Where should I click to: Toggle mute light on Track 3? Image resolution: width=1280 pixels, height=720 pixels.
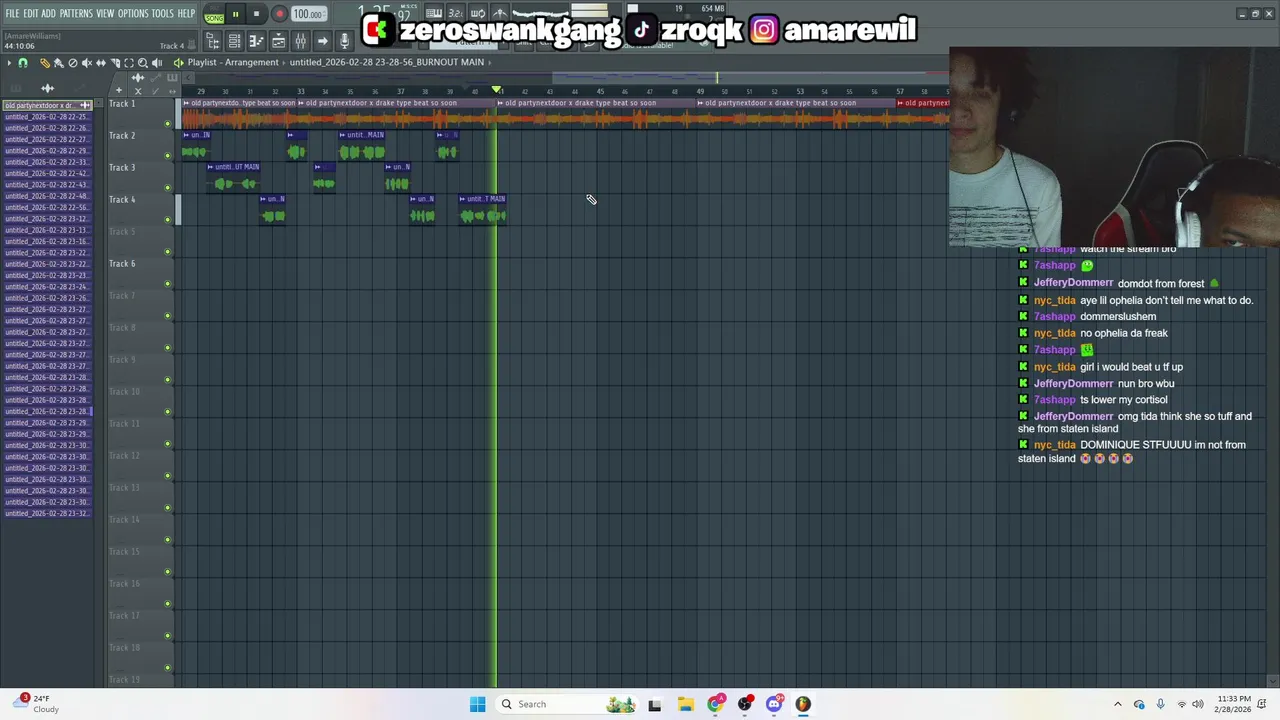[x=167, y=188]
